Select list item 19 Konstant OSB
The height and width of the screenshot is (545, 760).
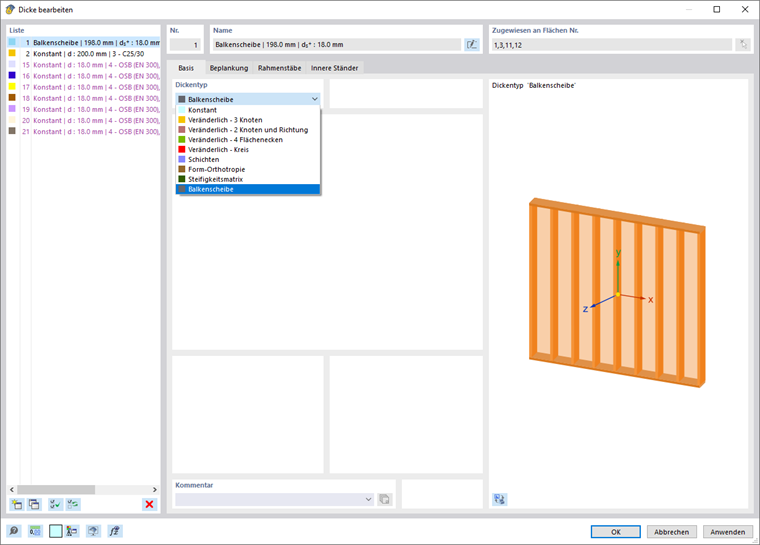84,110
